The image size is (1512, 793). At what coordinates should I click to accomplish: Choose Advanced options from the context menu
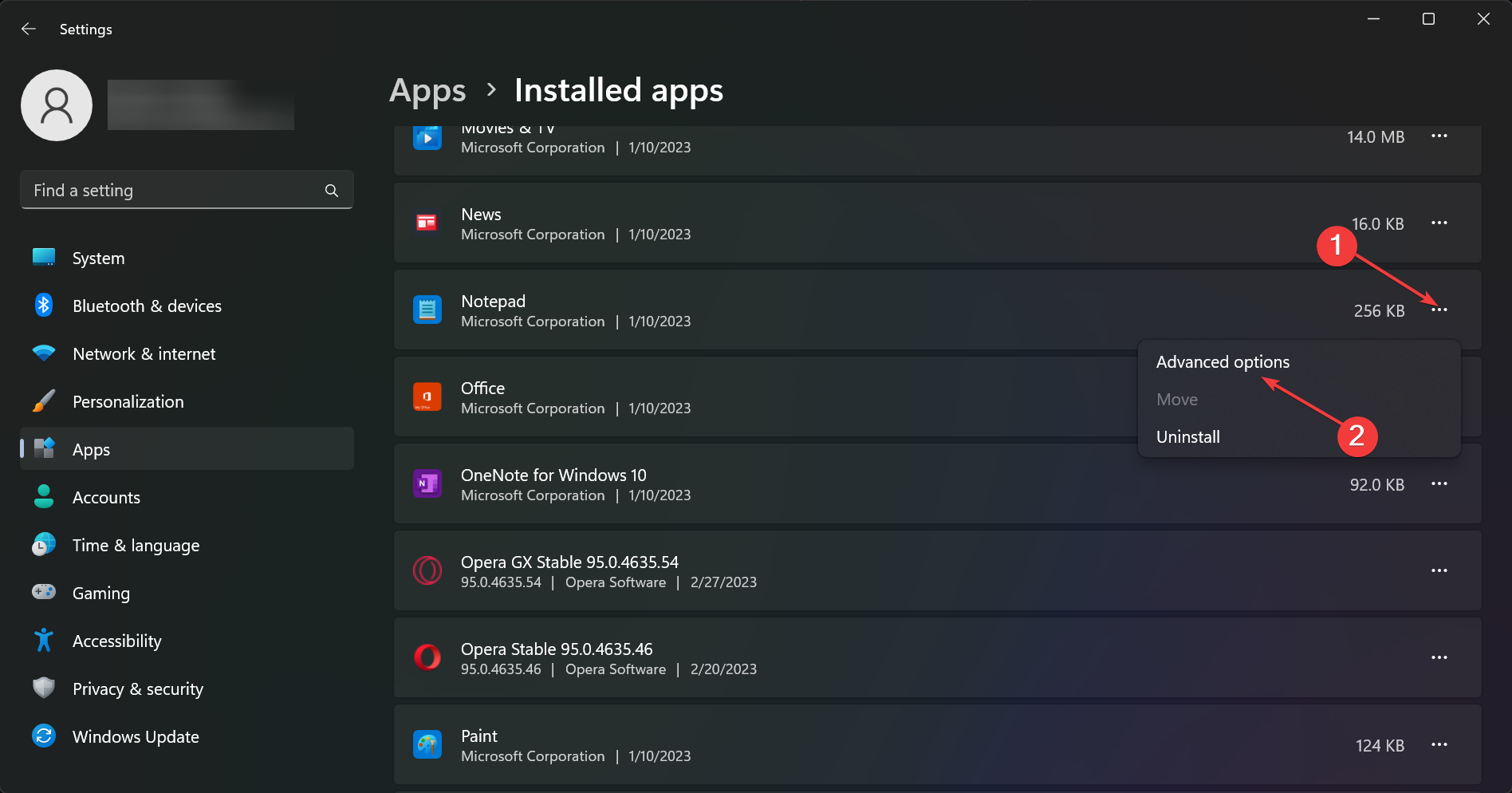click(x=1300, y=362)
